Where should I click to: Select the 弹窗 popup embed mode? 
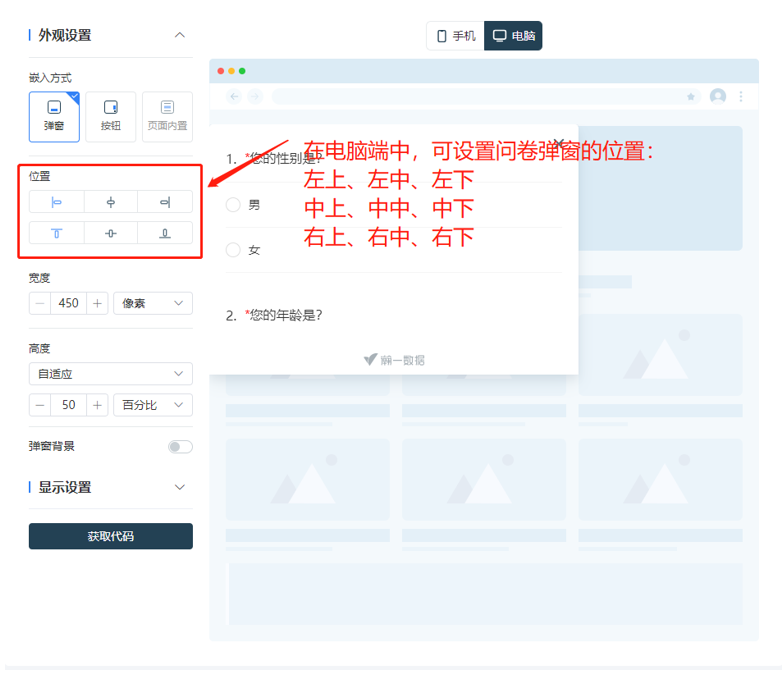(x=54, y=117)
